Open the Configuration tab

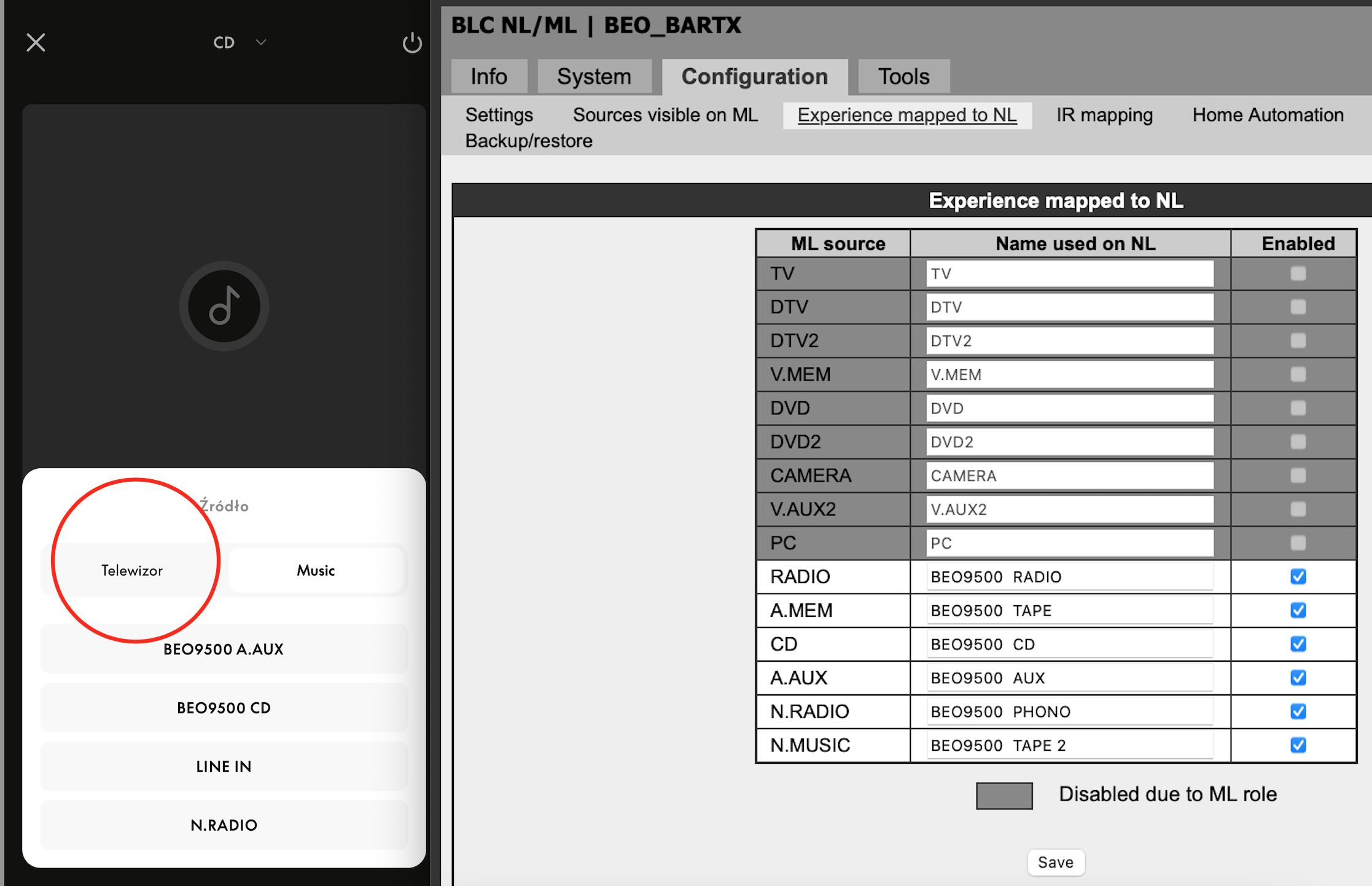pos(755,76)
